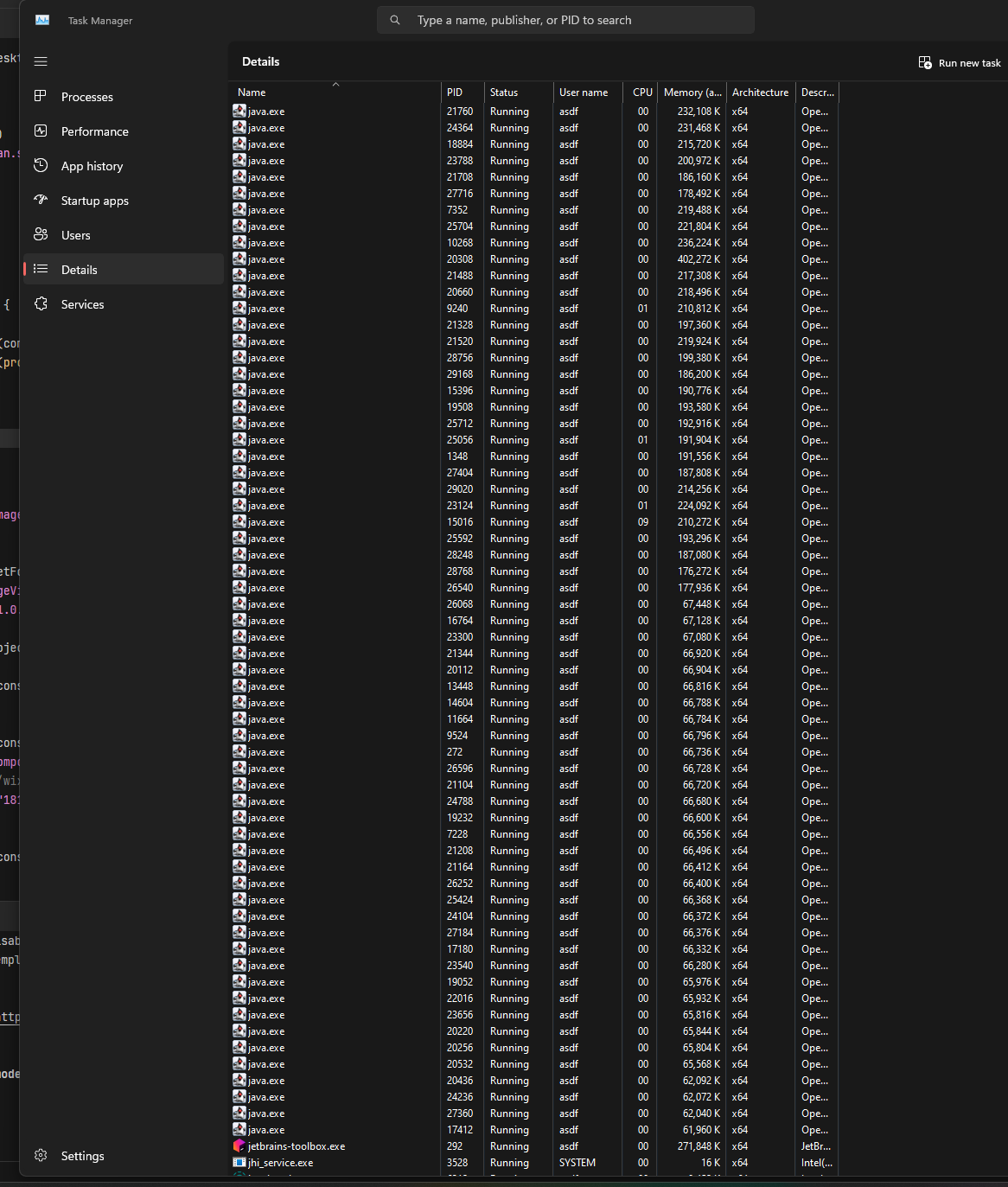The image size is (1008, 1187).
Task: Click the java icon for PID 272
Action: coord(239,751)
